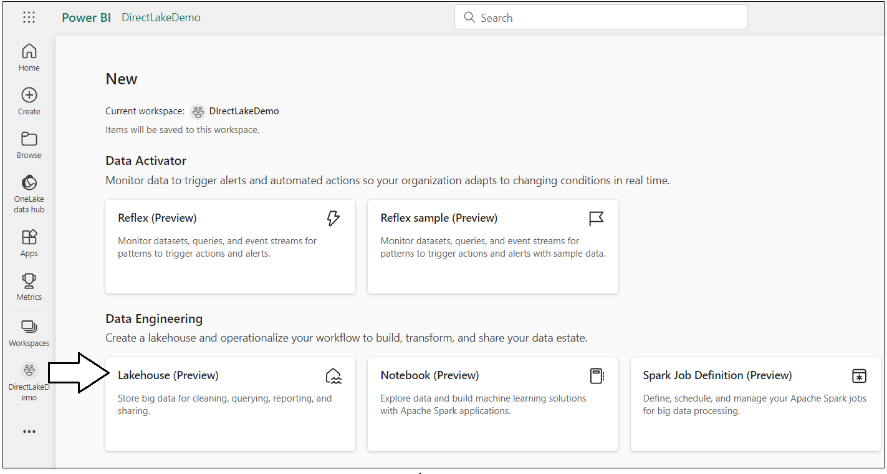The width and height of the screenshot is (887, 474).
Task: Click the Spark Job Definition icon
Action: pyautogui.click(x=859, y=376)
